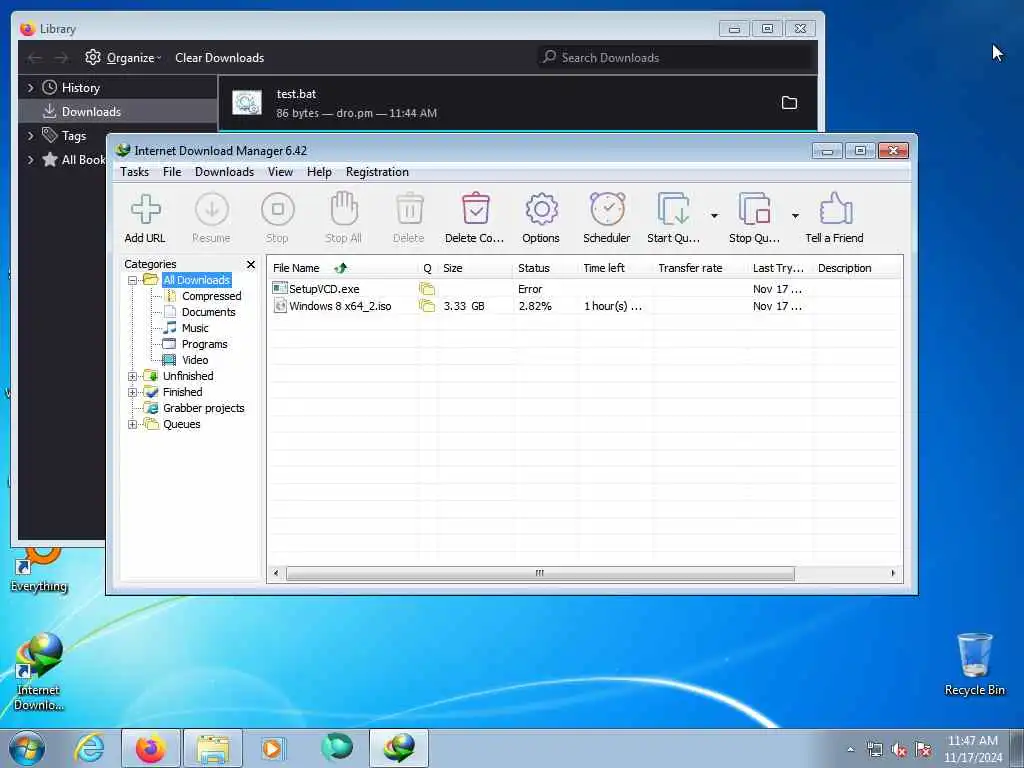Click the Start Queue toolbar icon

673,209
